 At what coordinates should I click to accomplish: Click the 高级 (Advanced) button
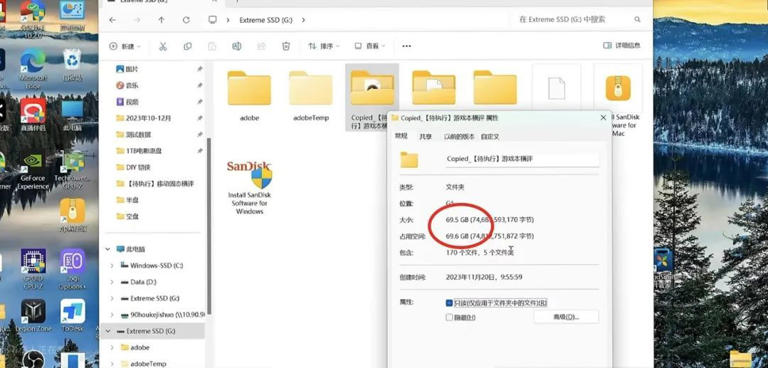pos(566,317)
